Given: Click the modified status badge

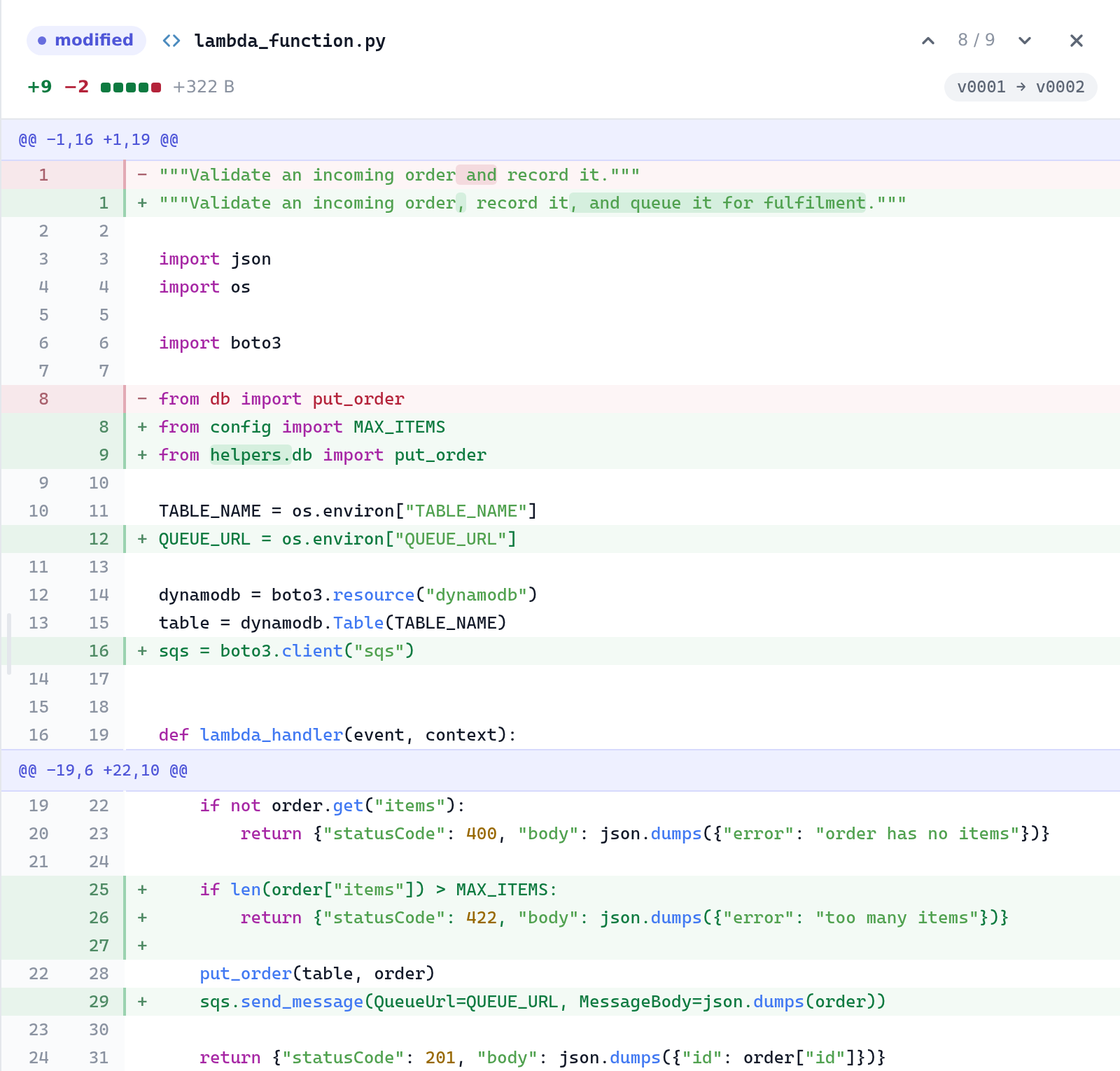Looking at the screenshot, I should coord(86,40).
